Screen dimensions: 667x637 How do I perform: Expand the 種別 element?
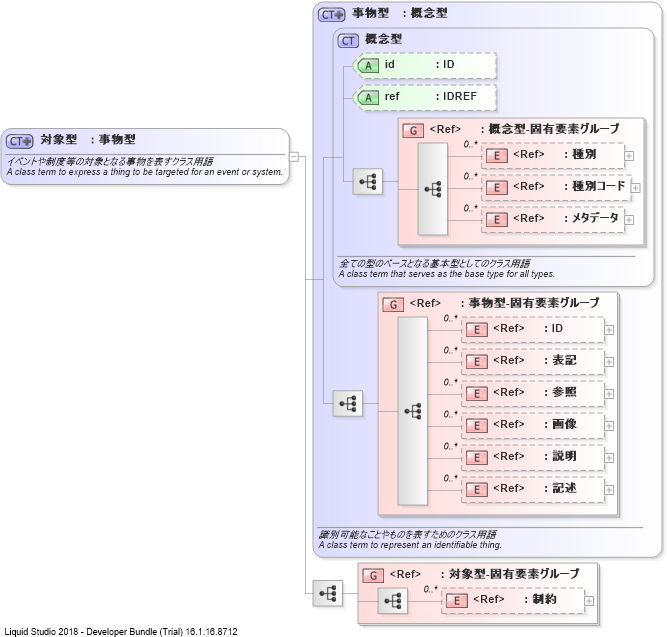[x=629, y=156]
